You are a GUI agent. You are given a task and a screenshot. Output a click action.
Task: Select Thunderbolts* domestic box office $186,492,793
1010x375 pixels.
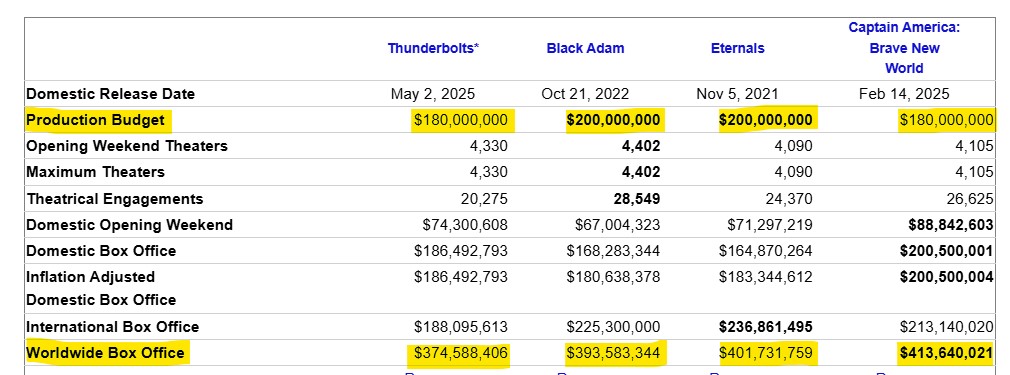461,251
